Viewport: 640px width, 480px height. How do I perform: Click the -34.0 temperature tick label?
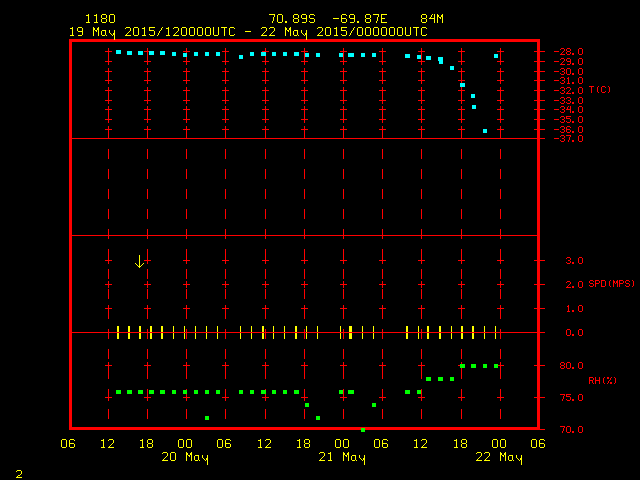click(569, 110)
